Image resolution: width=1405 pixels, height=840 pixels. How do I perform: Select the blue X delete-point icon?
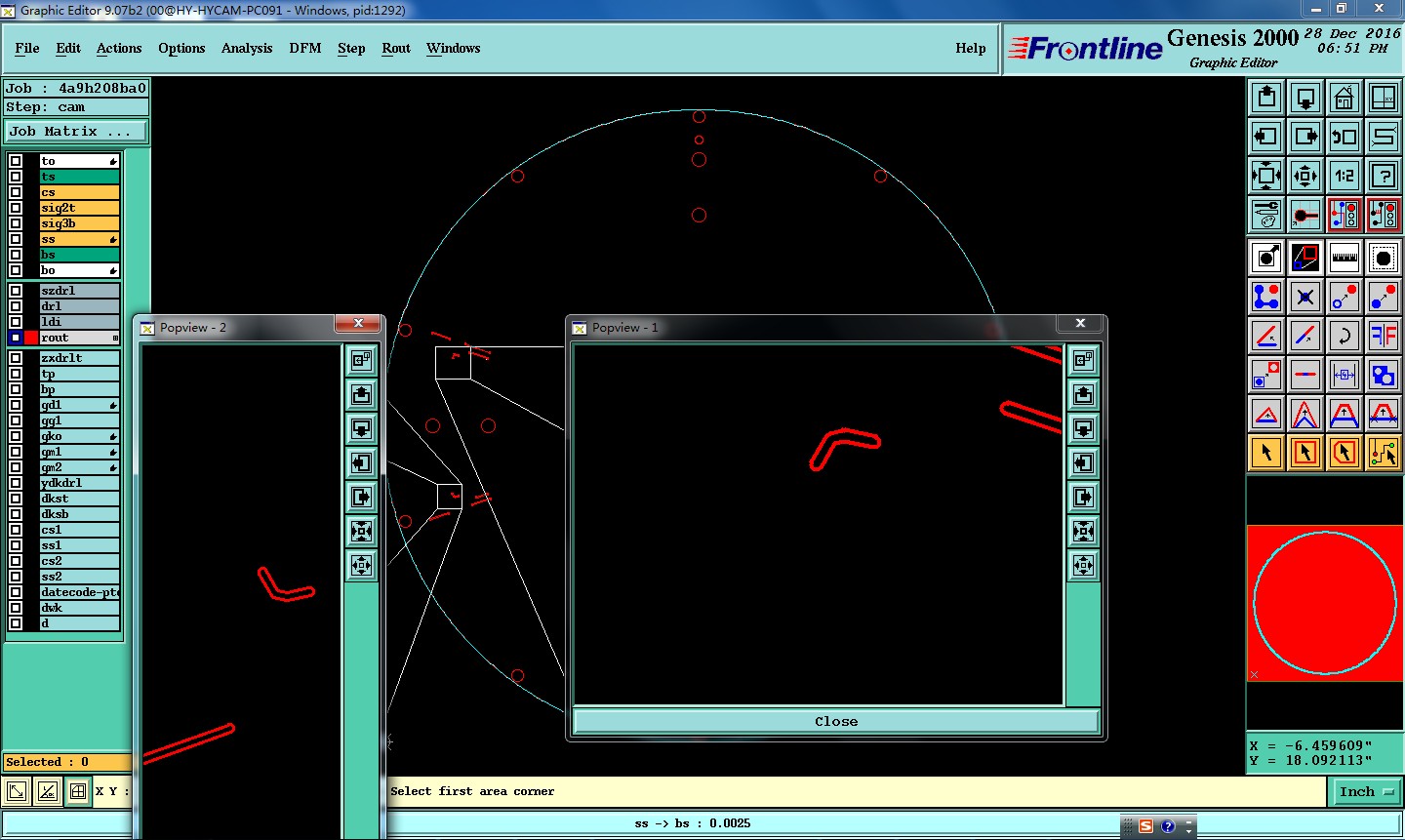click(x=1305, y=297)
